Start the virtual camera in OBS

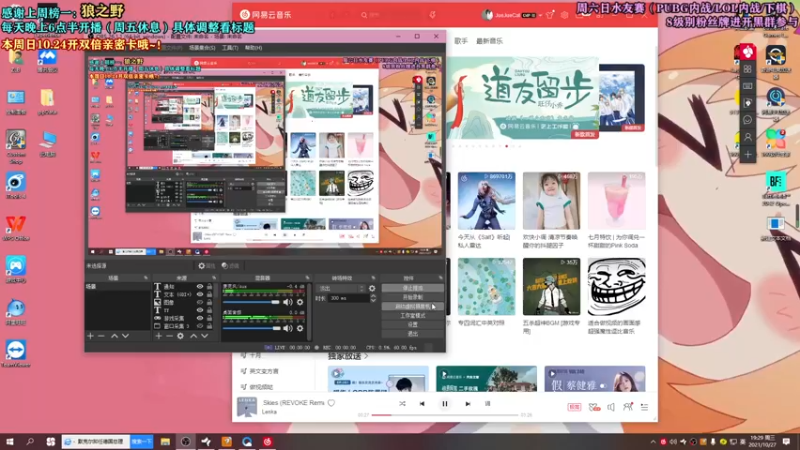pos(412,306)
